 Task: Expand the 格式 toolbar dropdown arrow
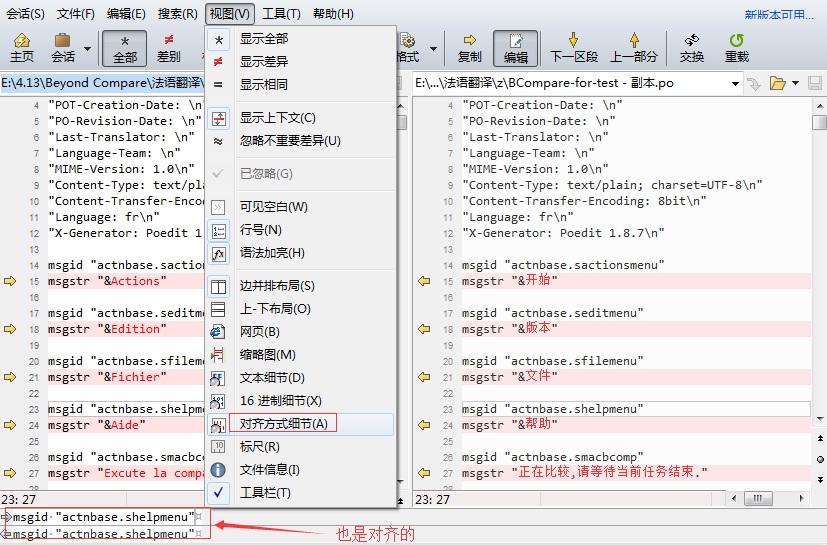[x=434, y=49]
